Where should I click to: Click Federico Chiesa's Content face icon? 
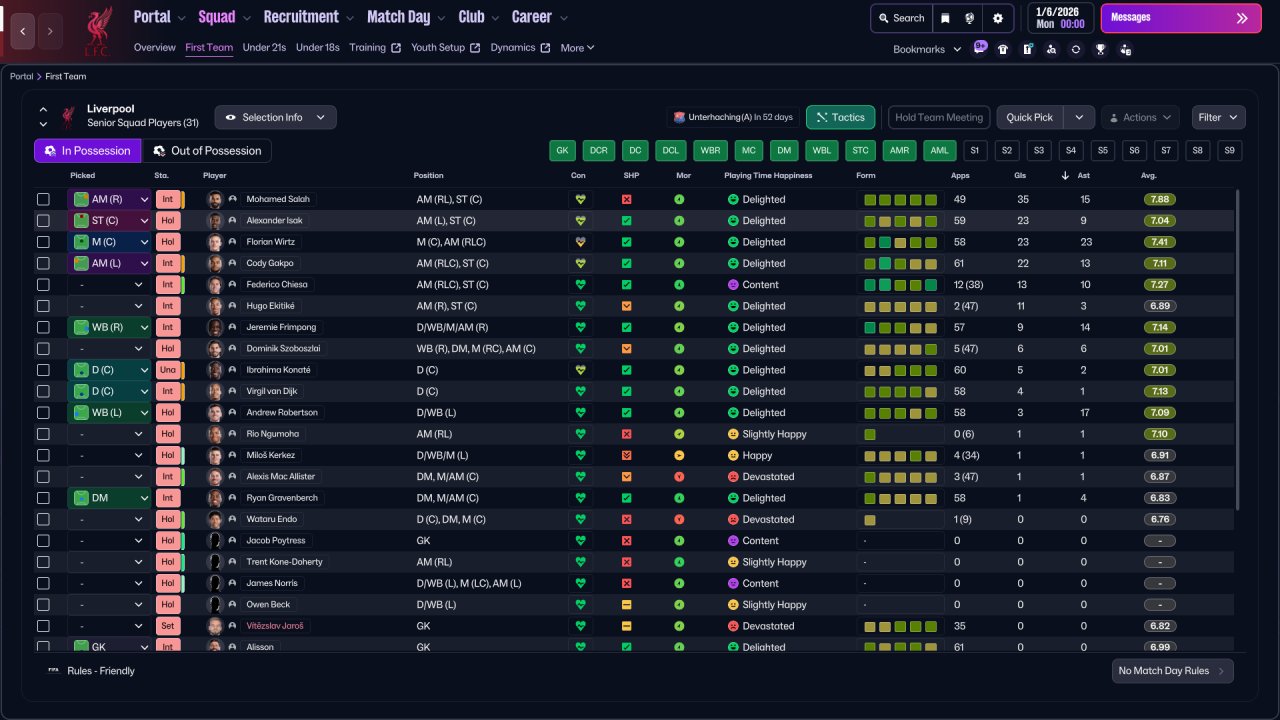(733, 285)
